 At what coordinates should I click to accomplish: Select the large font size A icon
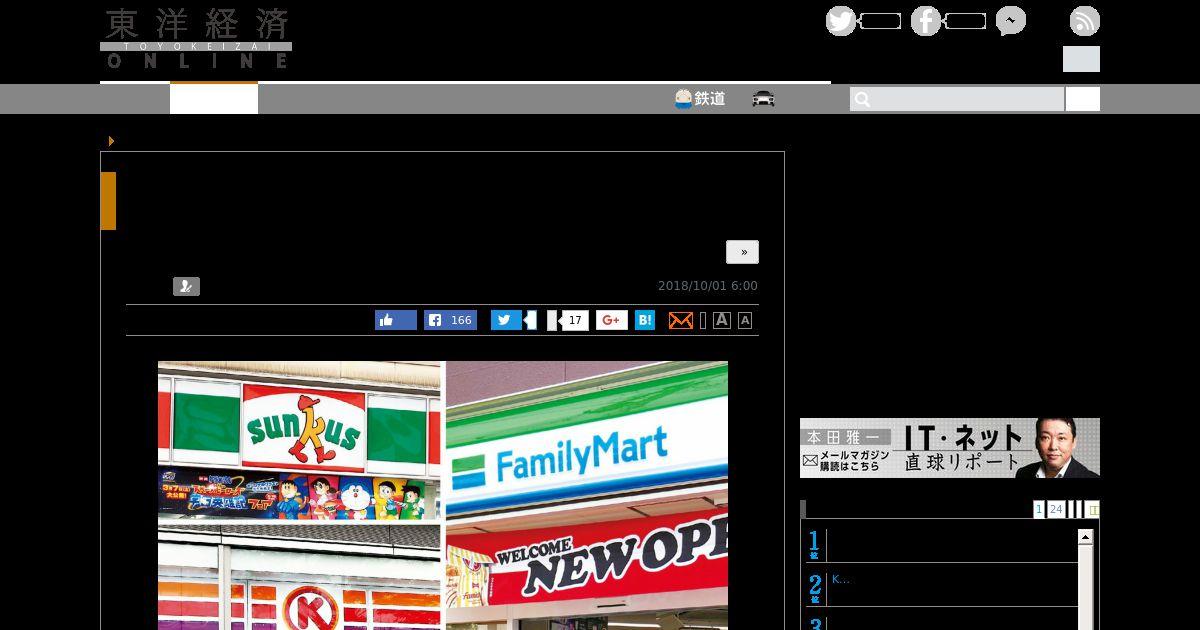[x=721, y=320]
